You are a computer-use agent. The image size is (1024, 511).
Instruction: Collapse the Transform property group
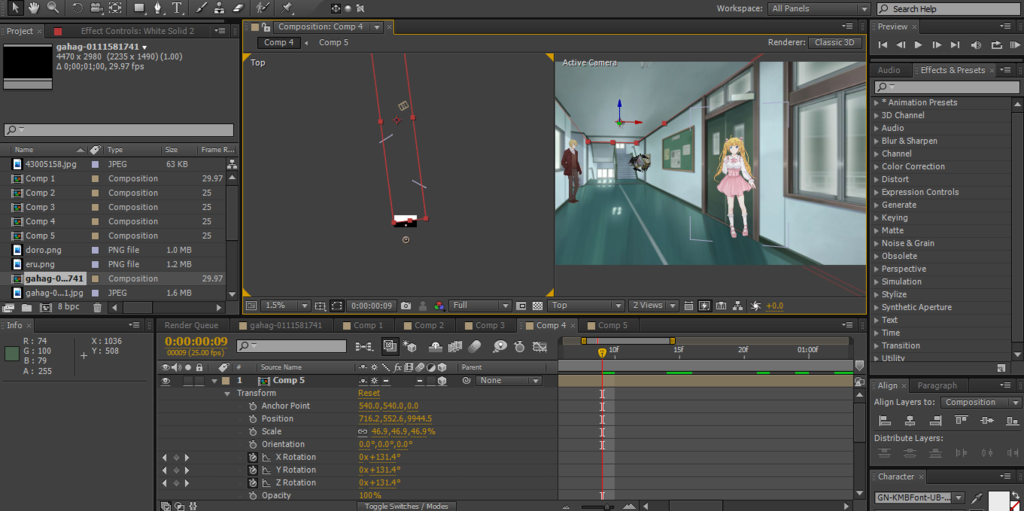tap(227, 393)
